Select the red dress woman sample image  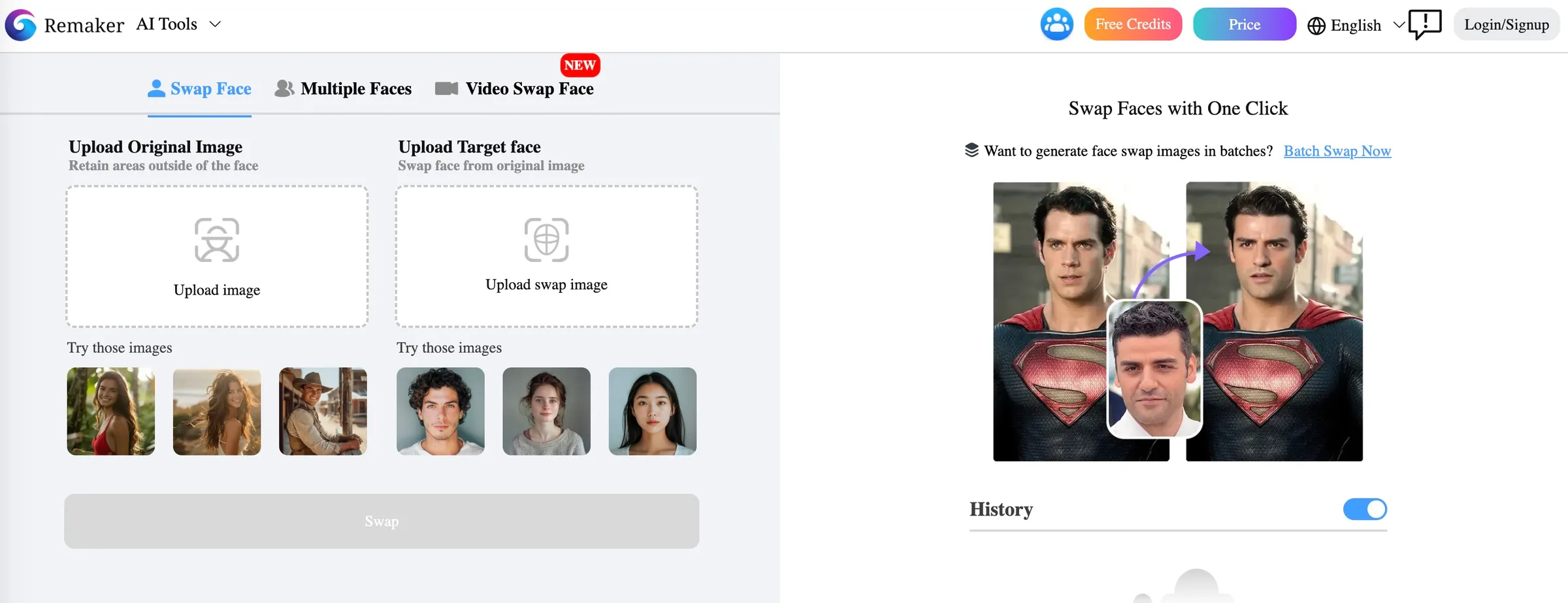tap(110, 411)
